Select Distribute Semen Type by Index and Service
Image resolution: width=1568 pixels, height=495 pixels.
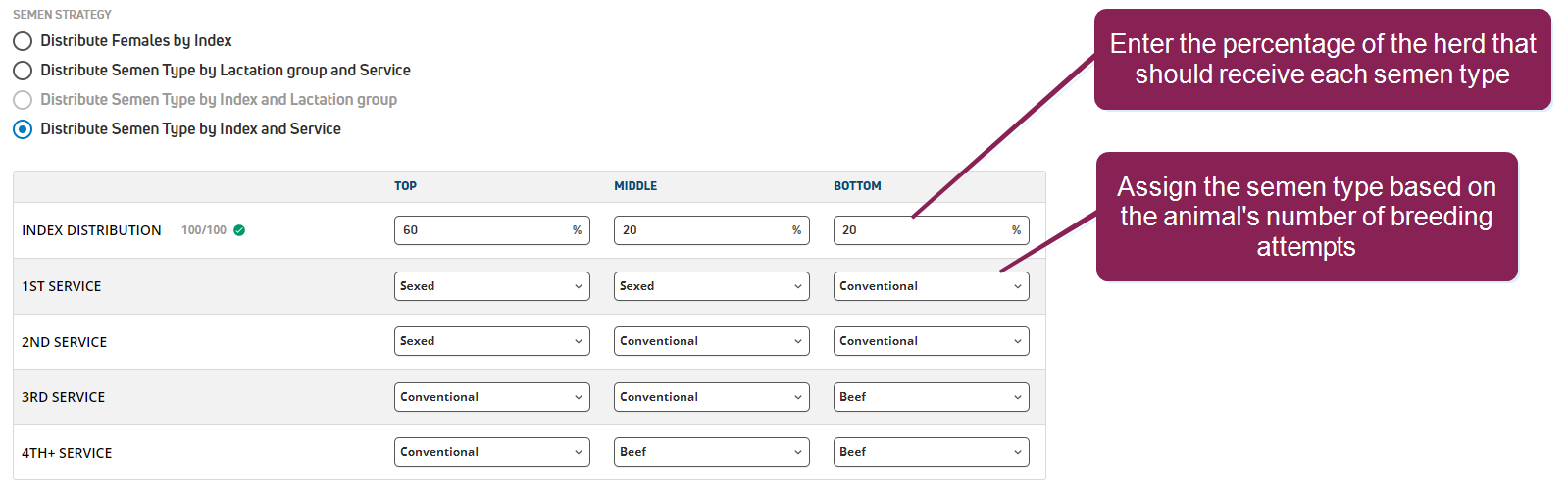click(23, 129)
